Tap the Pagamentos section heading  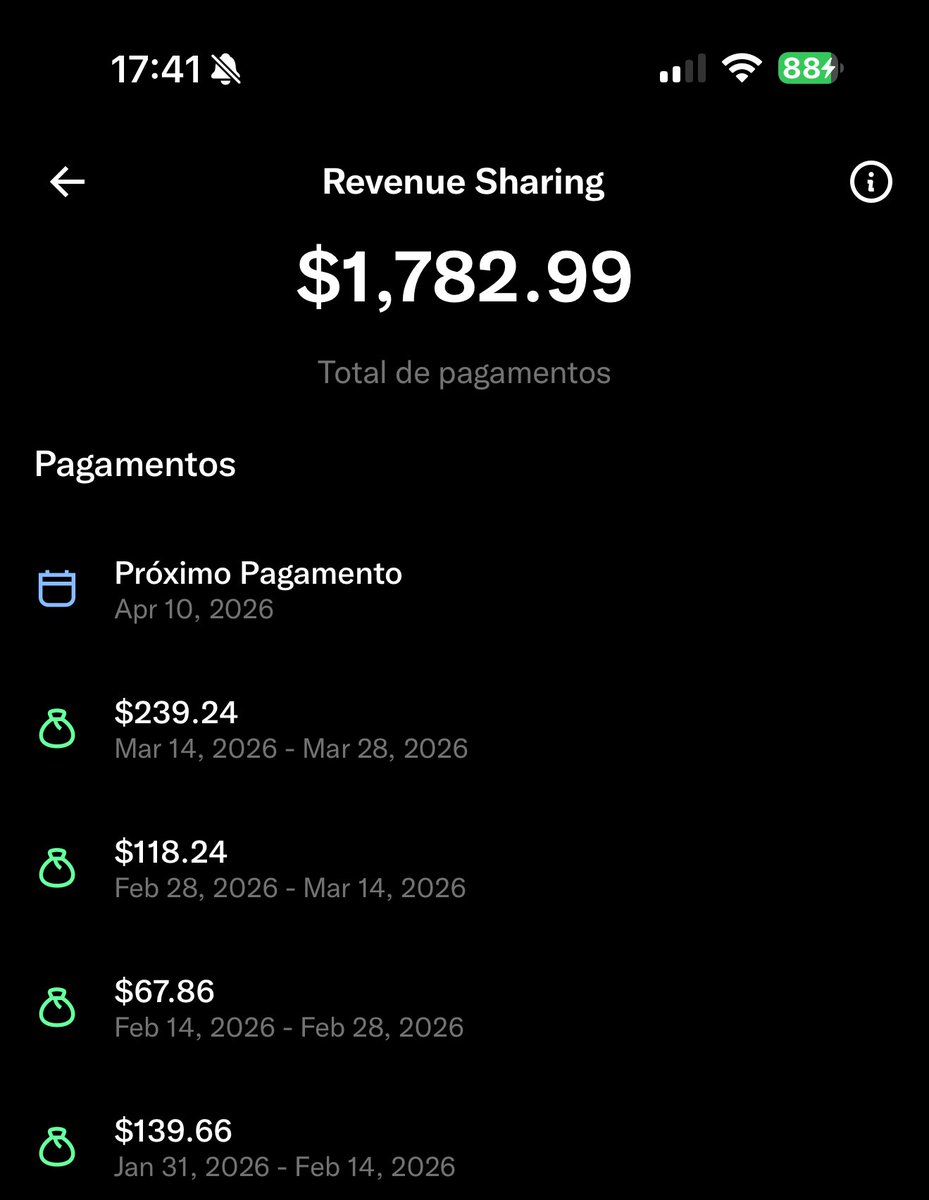135,465
